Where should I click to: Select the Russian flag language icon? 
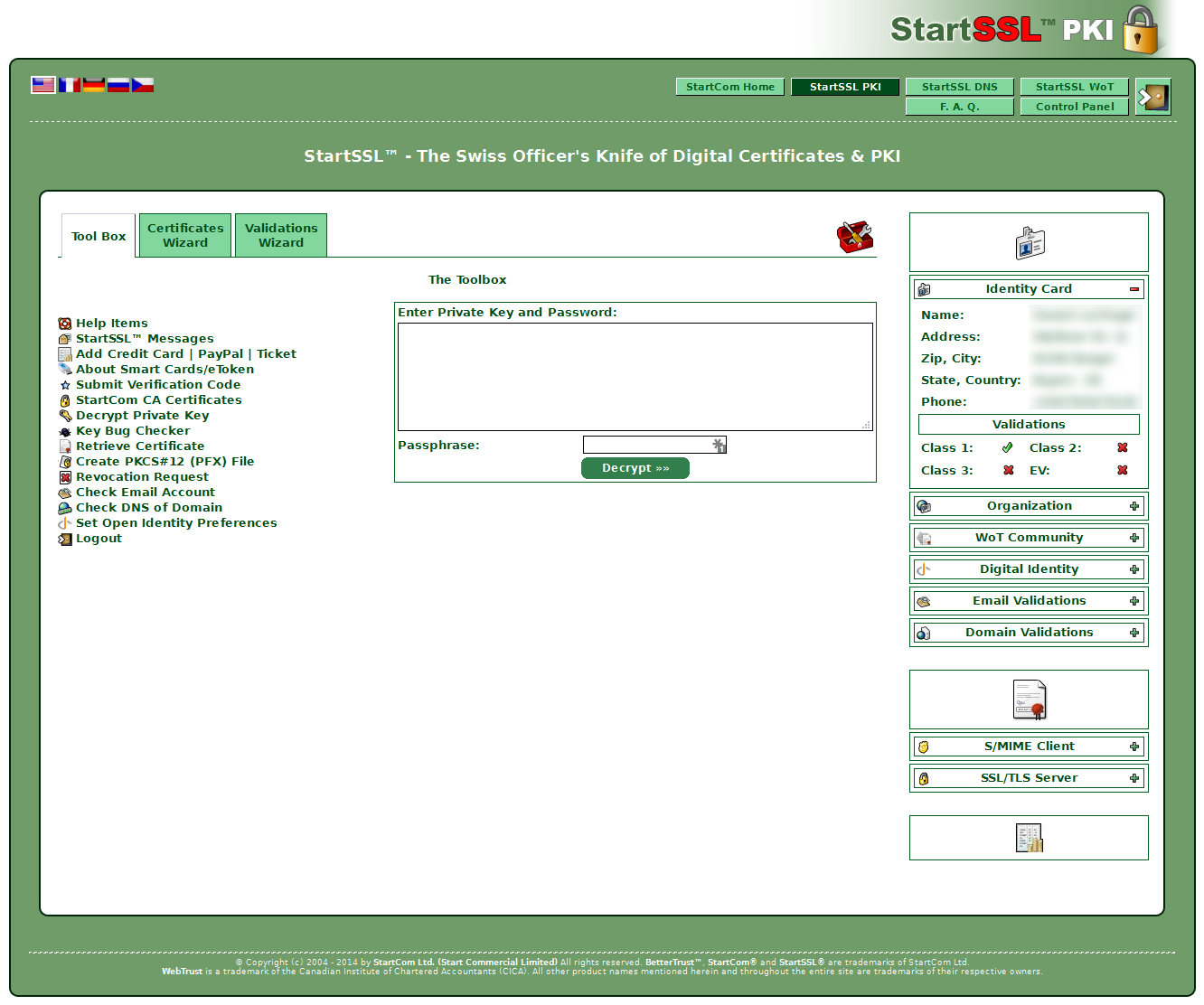[118, 85]
